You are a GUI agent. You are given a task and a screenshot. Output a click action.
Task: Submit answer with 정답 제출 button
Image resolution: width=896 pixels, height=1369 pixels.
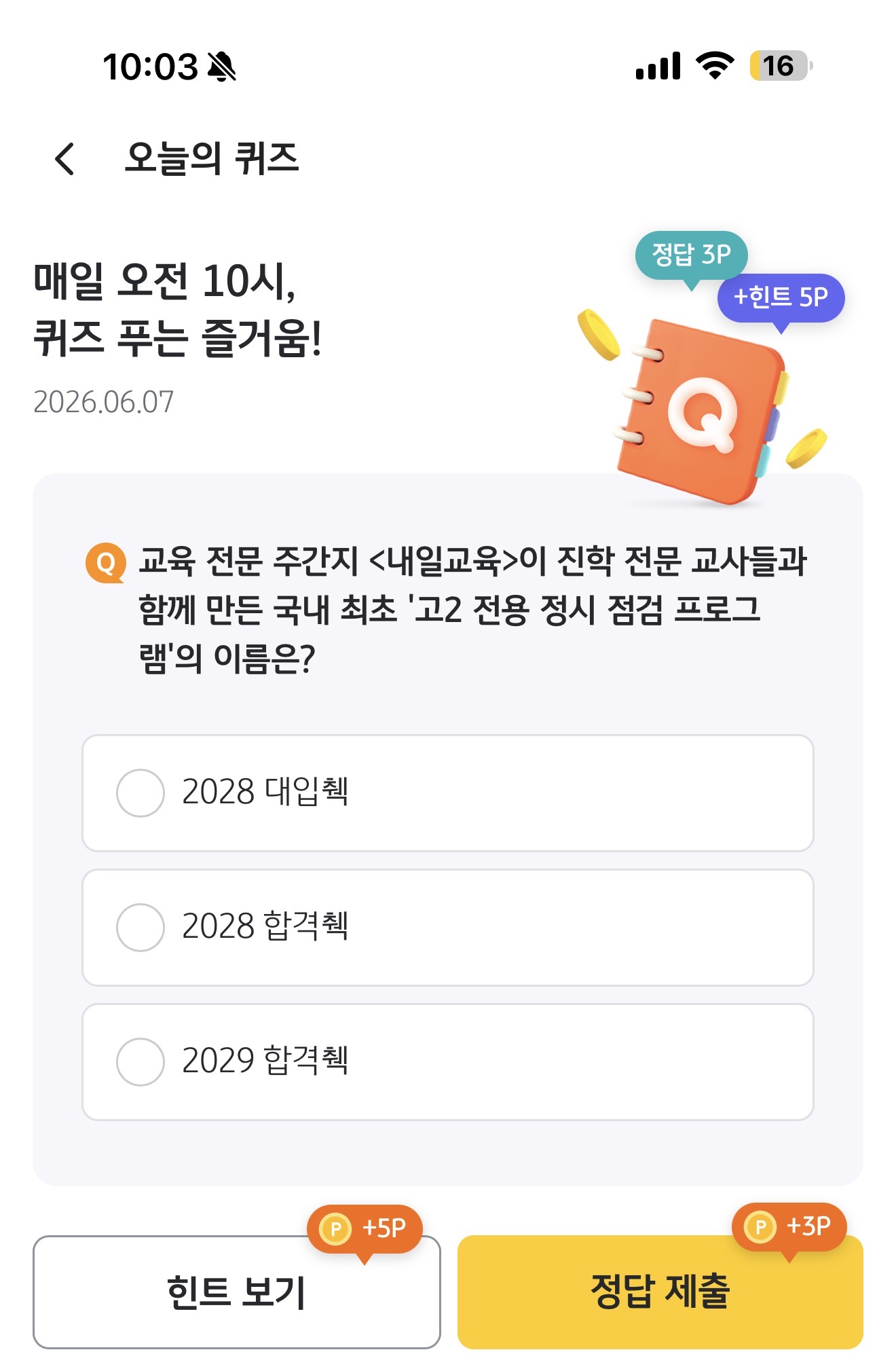pos(660,1292)
